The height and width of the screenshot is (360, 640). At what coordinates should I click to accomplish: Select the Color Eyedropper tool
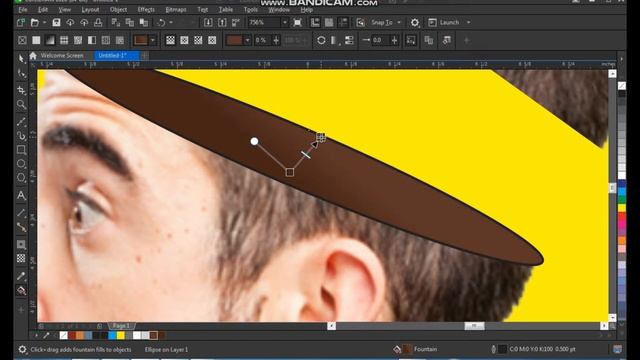21,276
